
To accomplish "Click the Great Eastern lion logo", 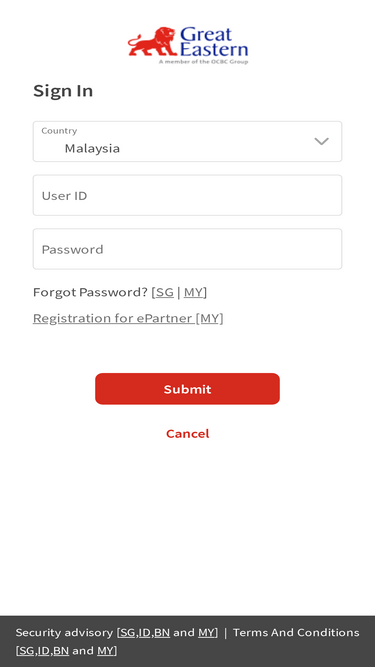I will coord(152,42).
